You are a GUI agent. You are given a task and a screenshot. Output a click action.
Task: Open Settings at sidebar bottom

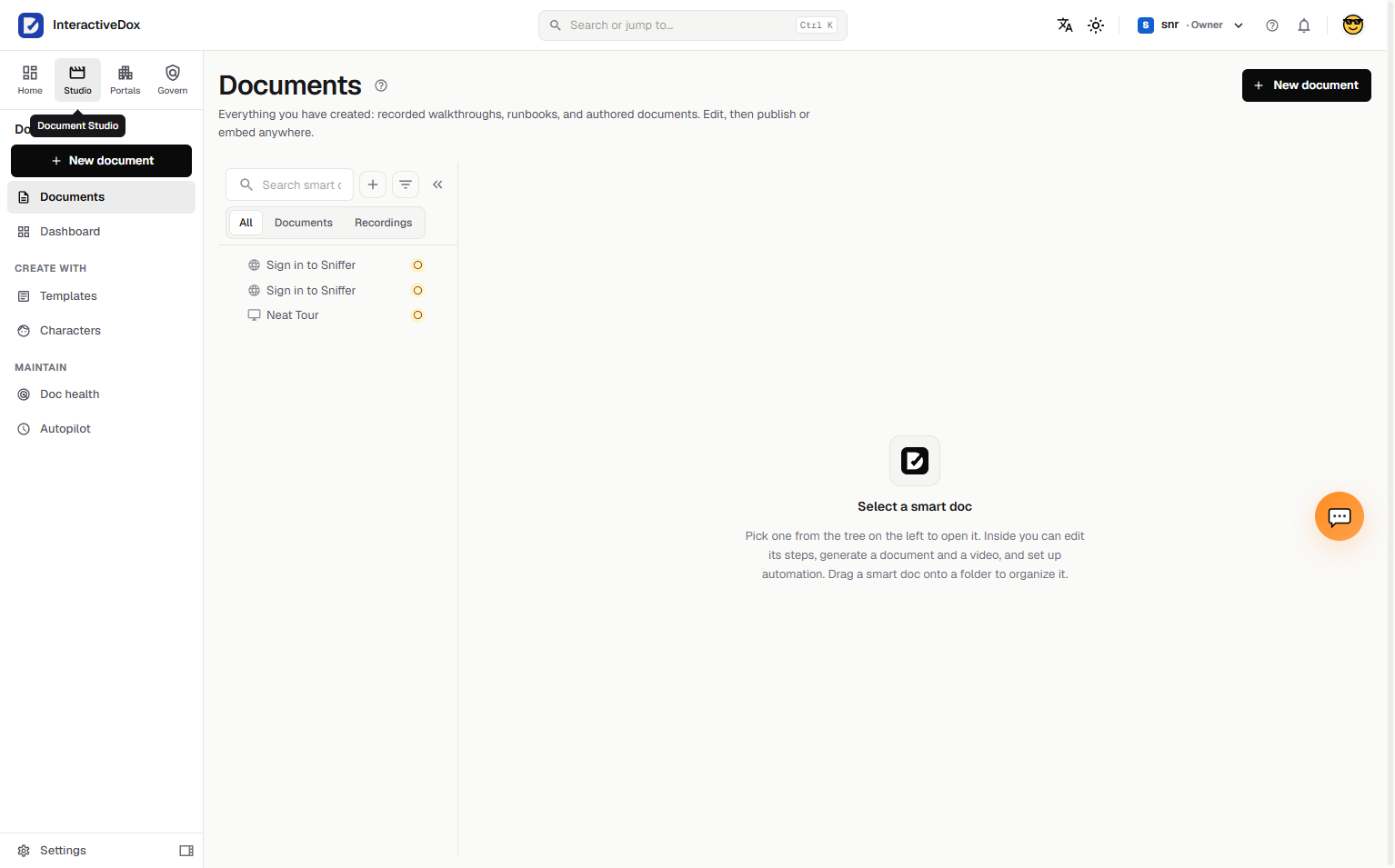coord(63,851)
